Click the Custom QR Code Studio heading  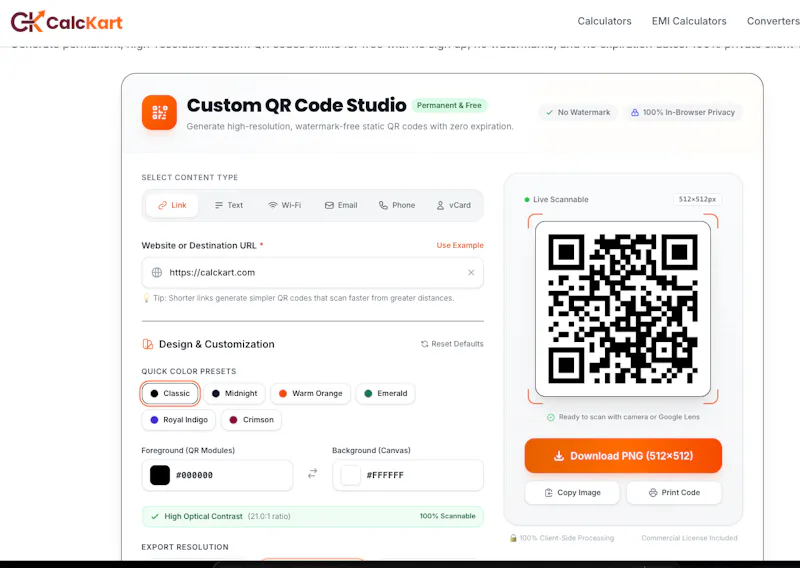[296, 105]
